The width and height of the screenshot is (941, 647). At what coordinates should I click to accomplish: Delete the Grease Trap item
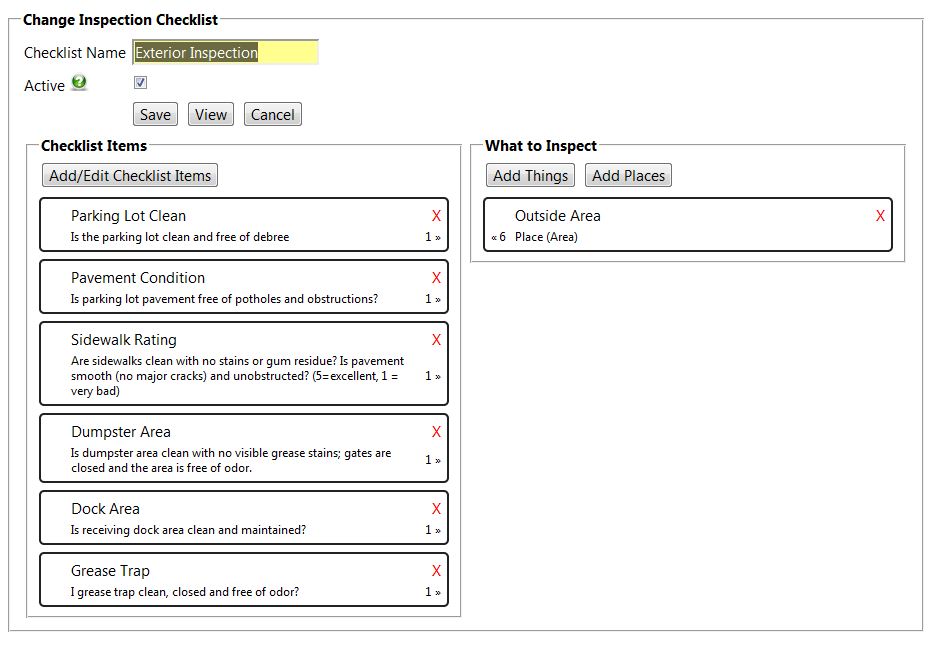click(436, 571)
